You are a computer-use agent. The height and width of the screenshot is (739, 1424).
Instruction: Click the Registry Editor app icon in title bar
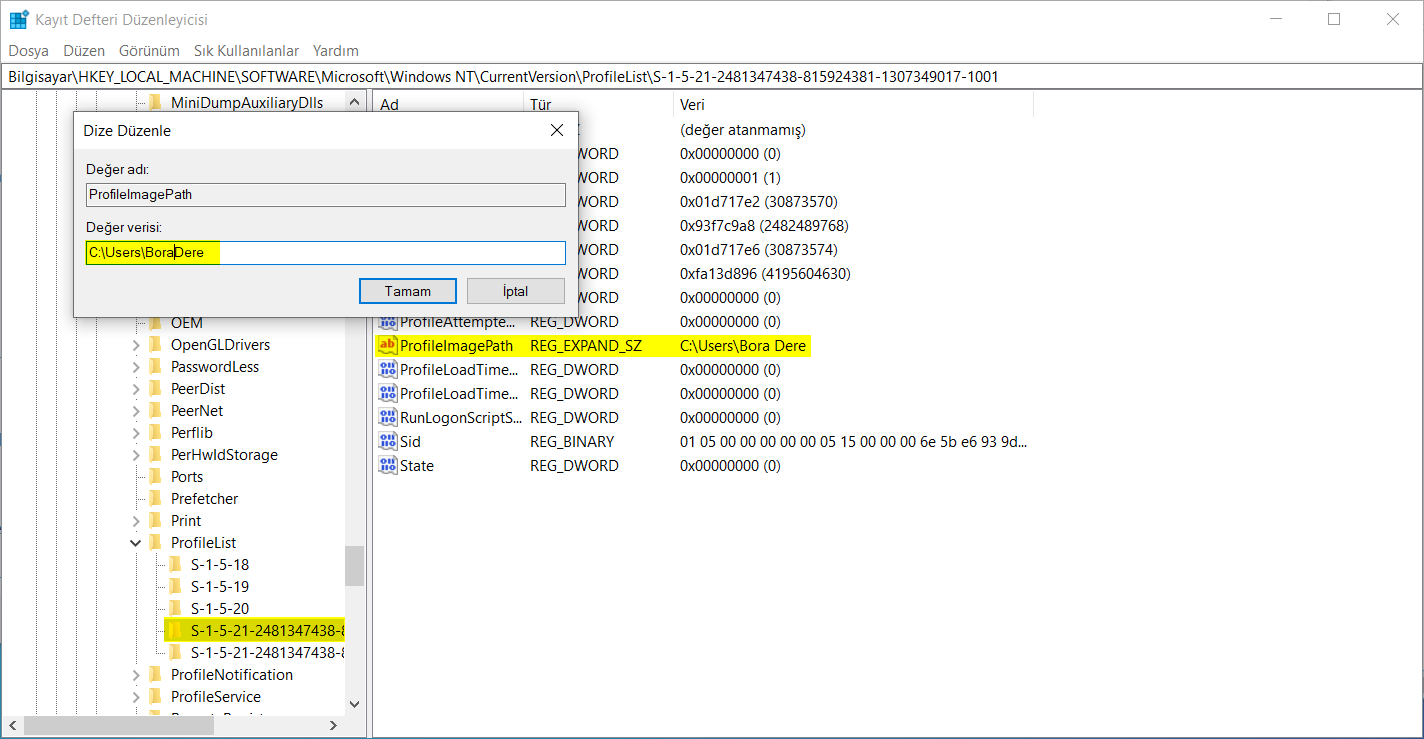click(x=19, y=19)
